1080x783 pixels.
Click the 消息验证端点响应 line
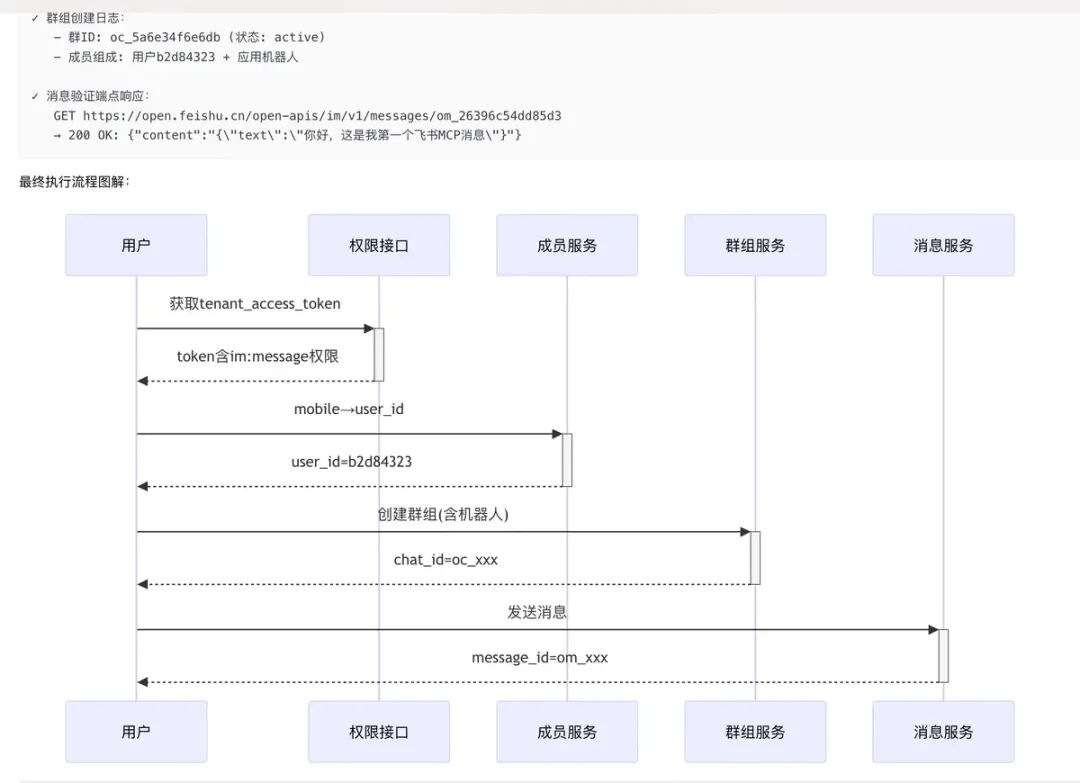90,96
